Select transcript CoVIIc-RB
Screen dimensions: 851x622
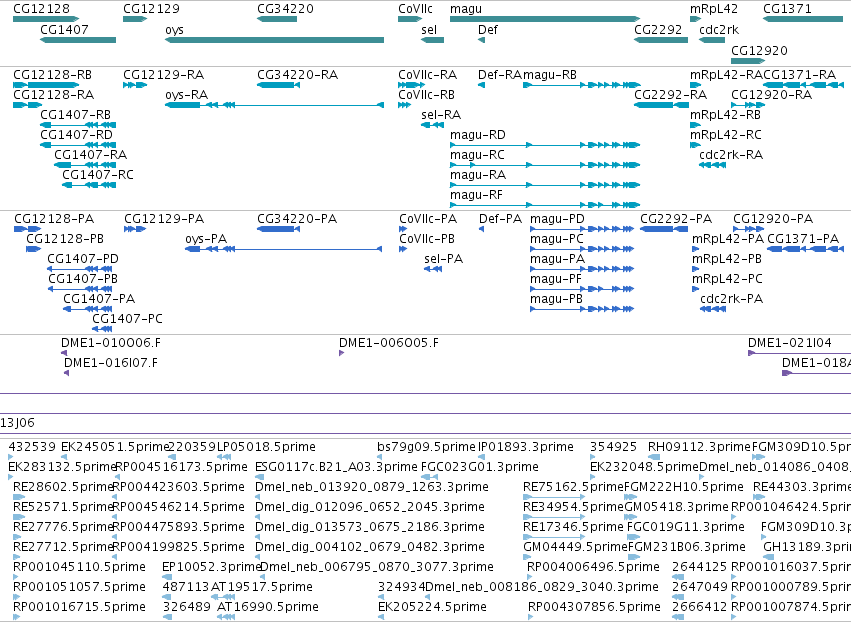427,95
